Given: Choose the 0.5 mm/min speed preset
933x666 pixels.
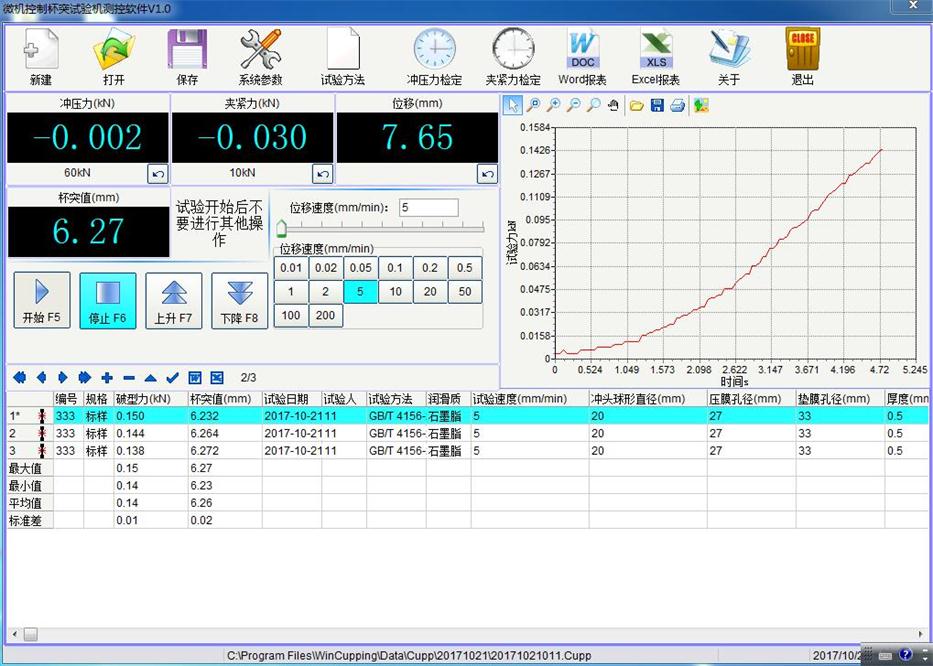Looking at the screenshot, I should (x=464, y=268).
